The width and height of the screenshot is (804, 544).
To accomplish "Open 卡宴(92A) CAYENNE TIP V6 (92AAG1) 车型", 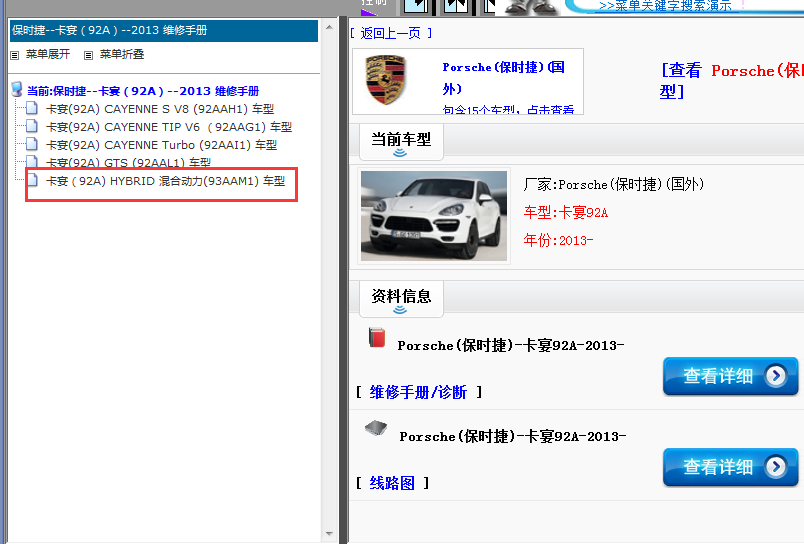I will click(x=169, y=127).
